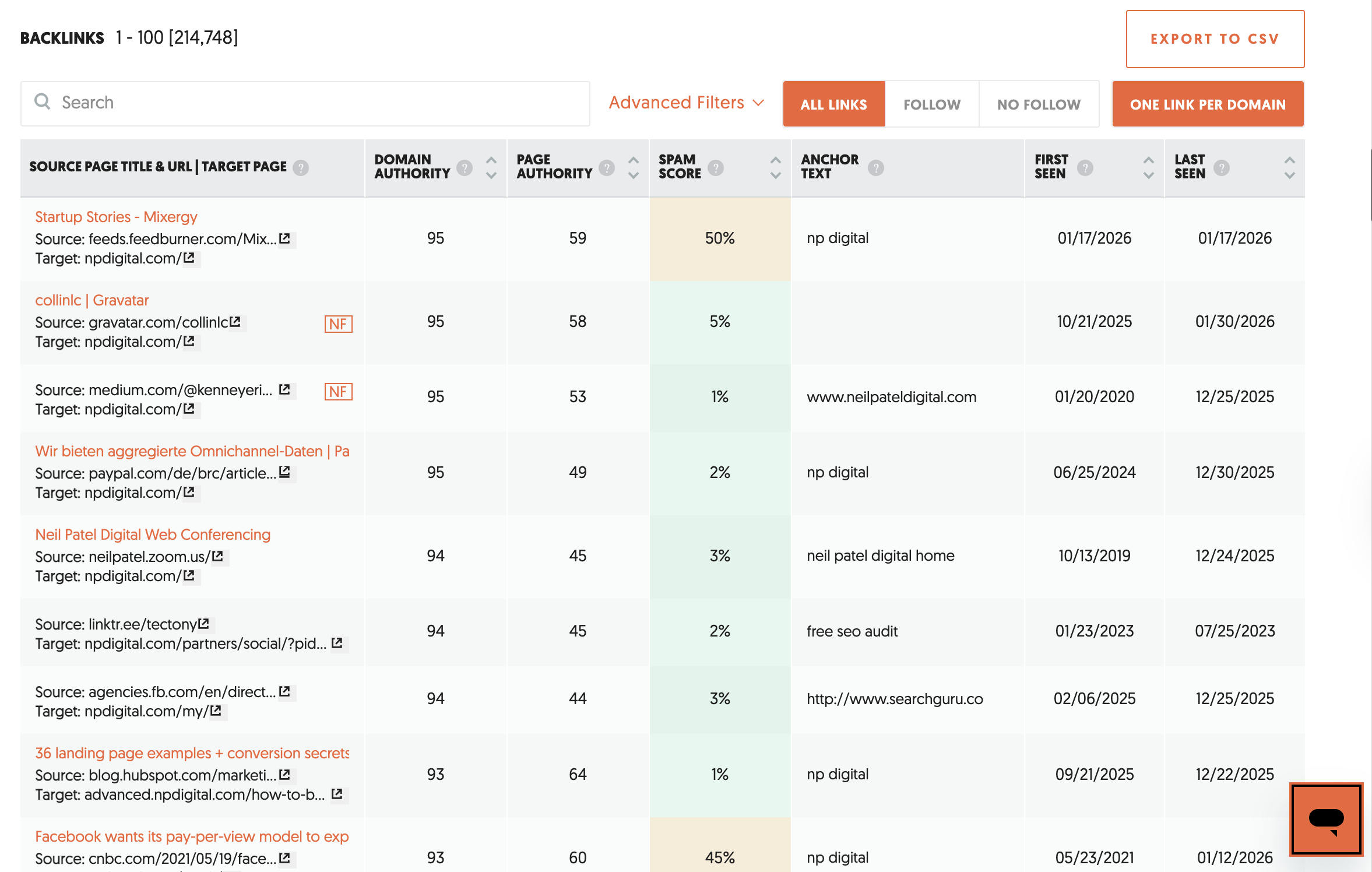Select the 50% spam score cell
The image size is (1372, 872).
click(x=720, y=238)
